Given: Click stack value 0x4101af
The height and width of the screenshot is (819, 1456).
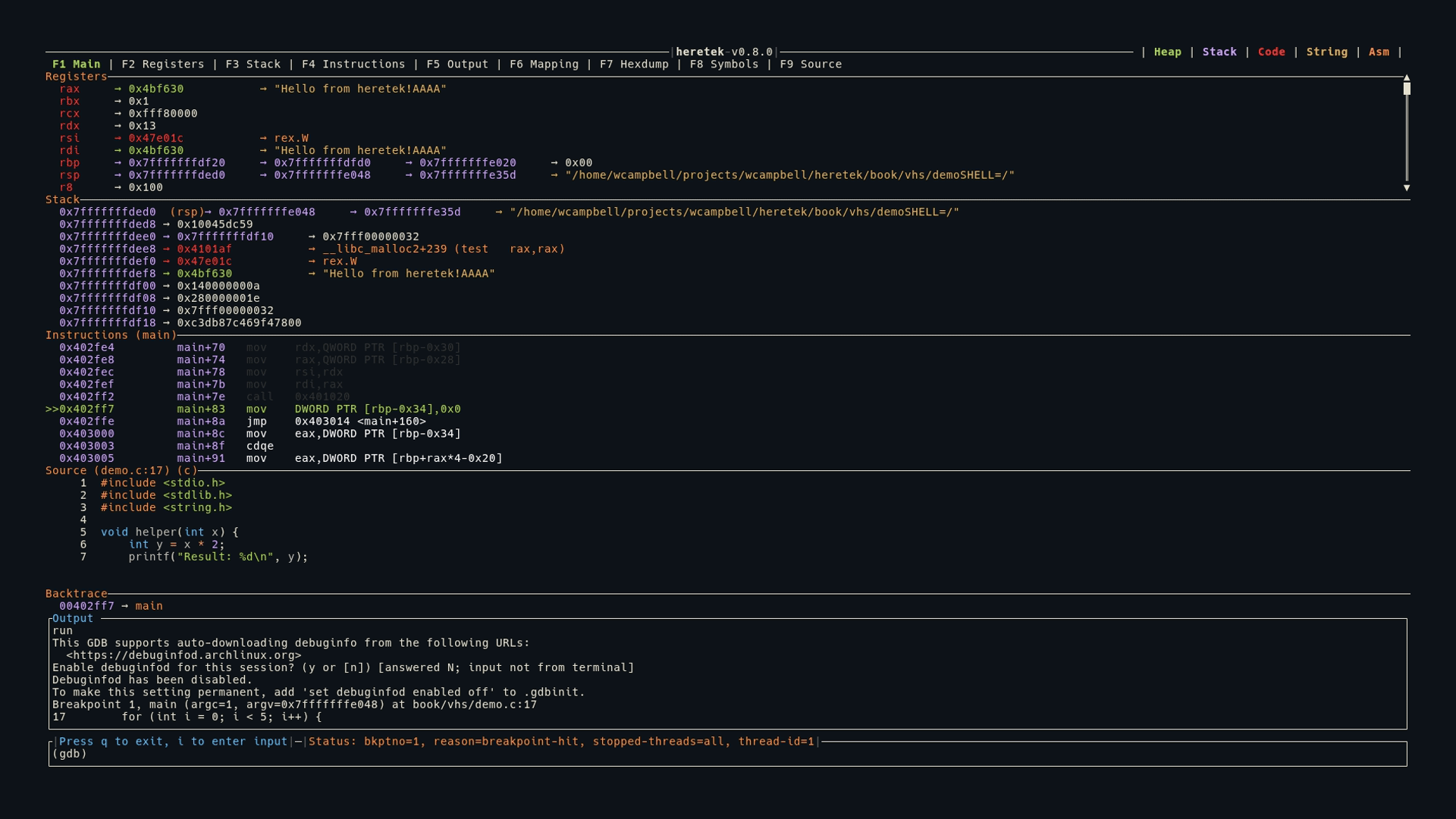Looking at the screenshot, I should click(x=204, y=249).
